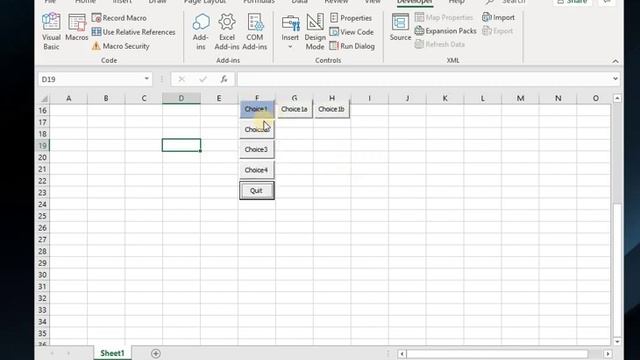640x360 pixels.
Task: Start Record Macro
Action: [119, 18]
